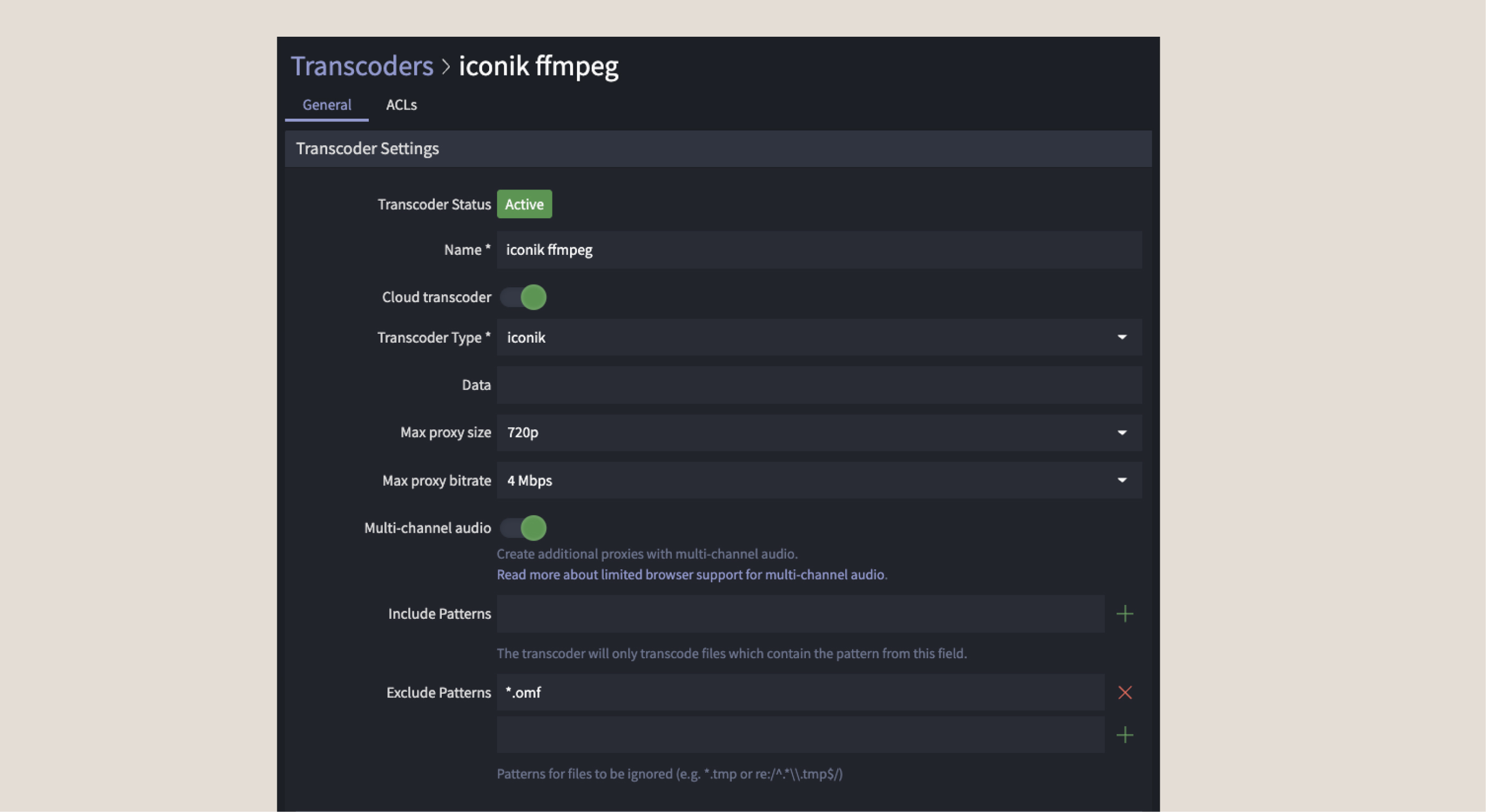
Task: Open the Transcoder Type iconik dropdown
Action: coord(807,337)
